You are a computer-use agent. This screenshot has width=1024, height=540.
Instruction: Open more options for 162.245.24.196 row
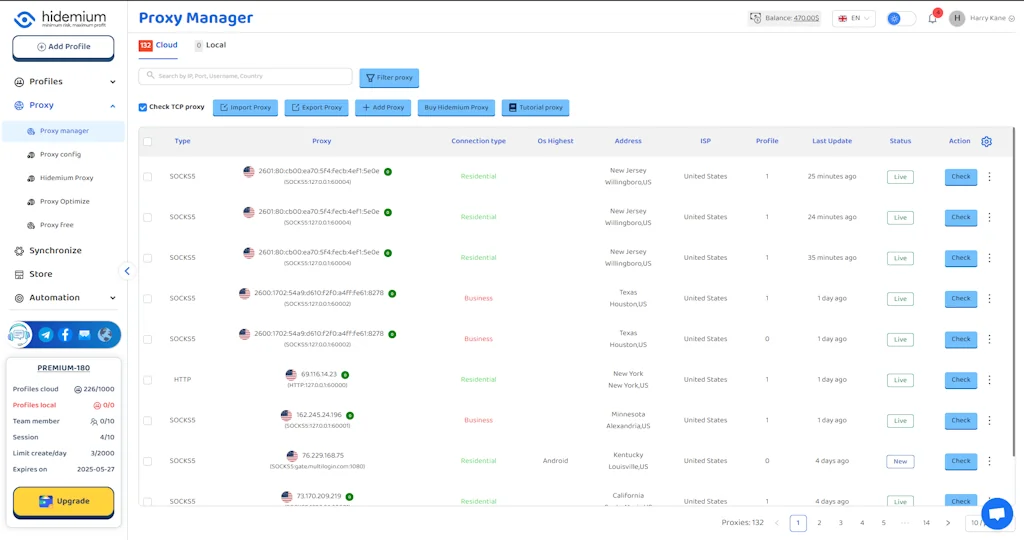point(989,420)
